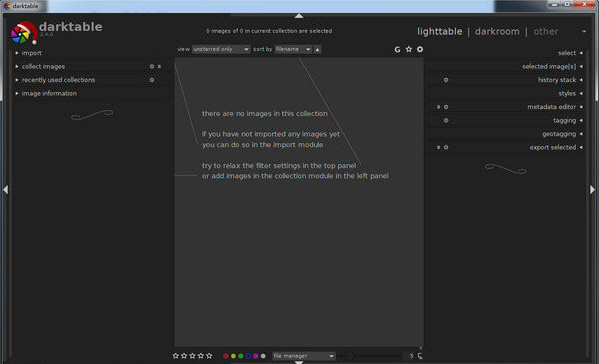Click the display profile icon at bottom right
599x364 pixels.
pyautogui.click(x=420, y=356)
